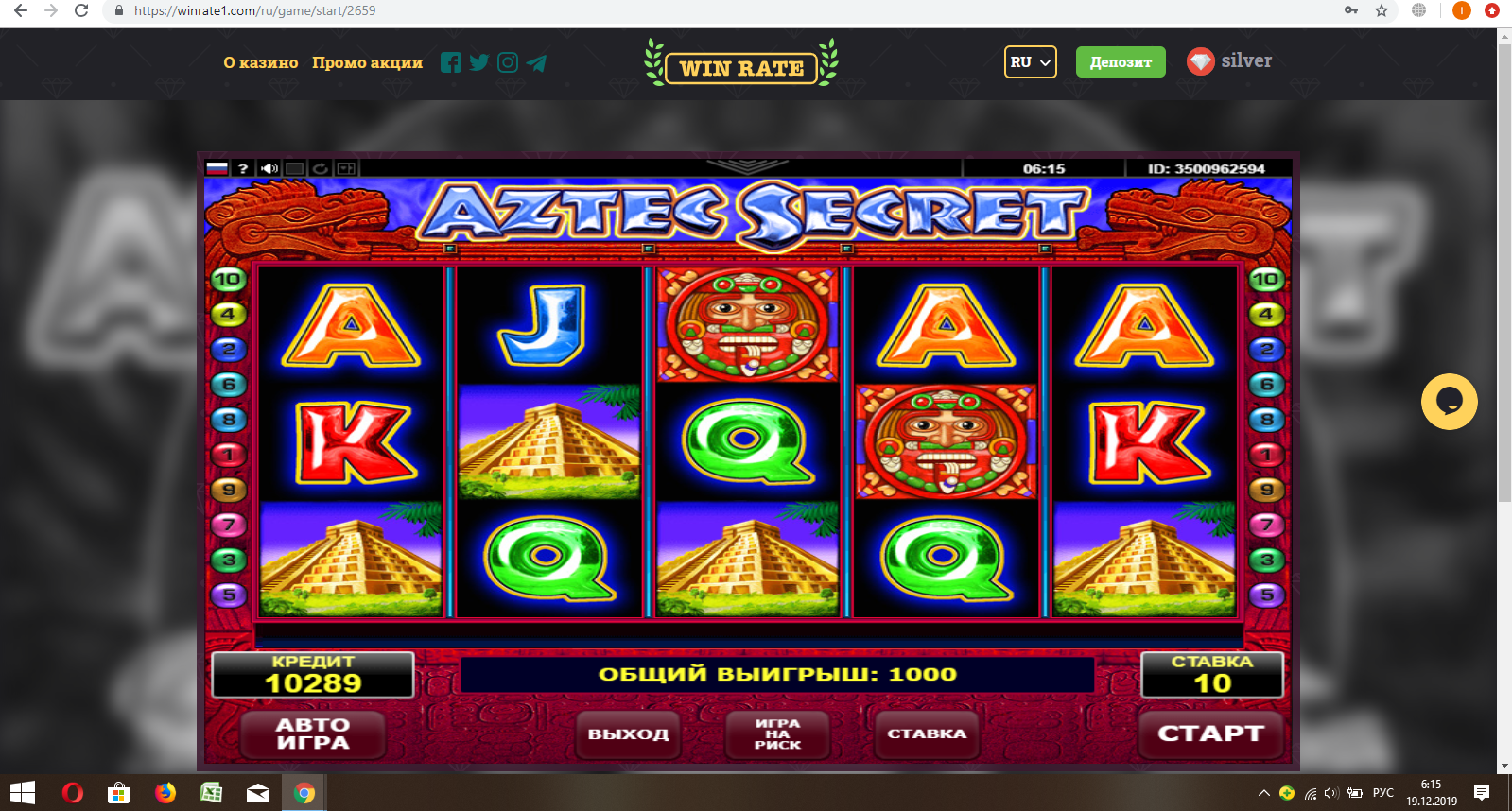Open the game help question mark icon
The height and width of the screenshot is (811, 1512).
[x=243, y=168]
